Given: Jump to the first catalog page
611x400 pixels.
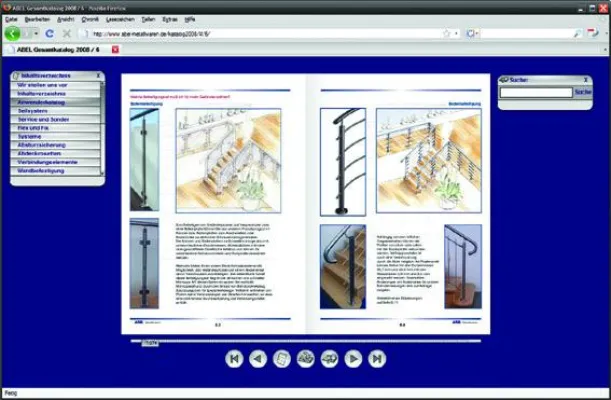Looking at the screenshot, I should coord(234,359).
